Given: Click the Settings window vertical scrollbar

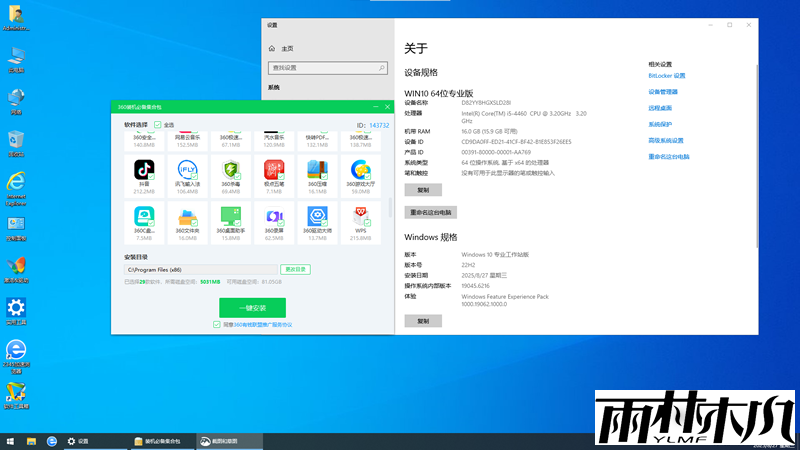Looking at the screenshot, I should click(x=756, y=157).
